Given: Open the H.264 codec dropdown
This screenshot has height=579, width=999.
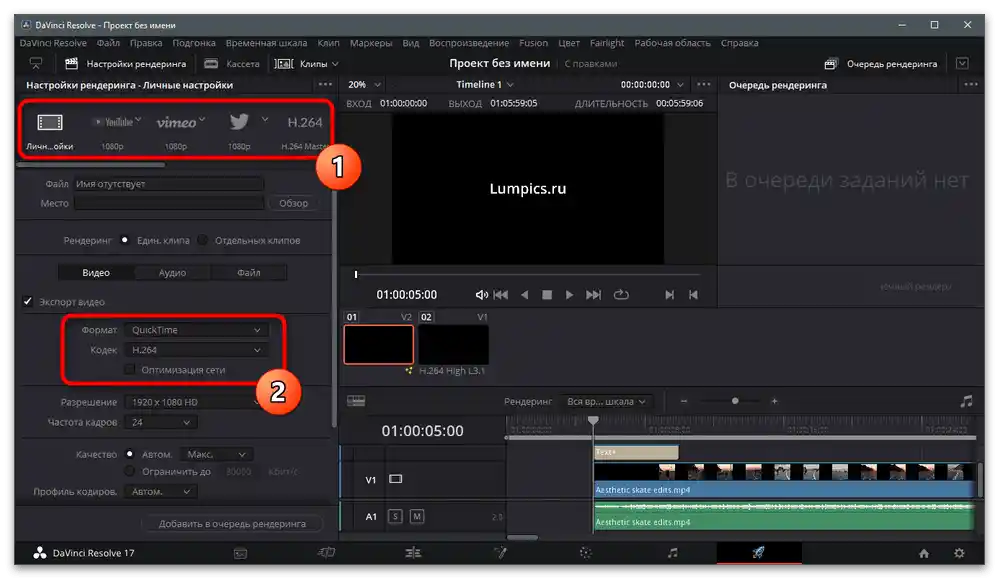Looking at the screenshot, I should coord(196,350).
